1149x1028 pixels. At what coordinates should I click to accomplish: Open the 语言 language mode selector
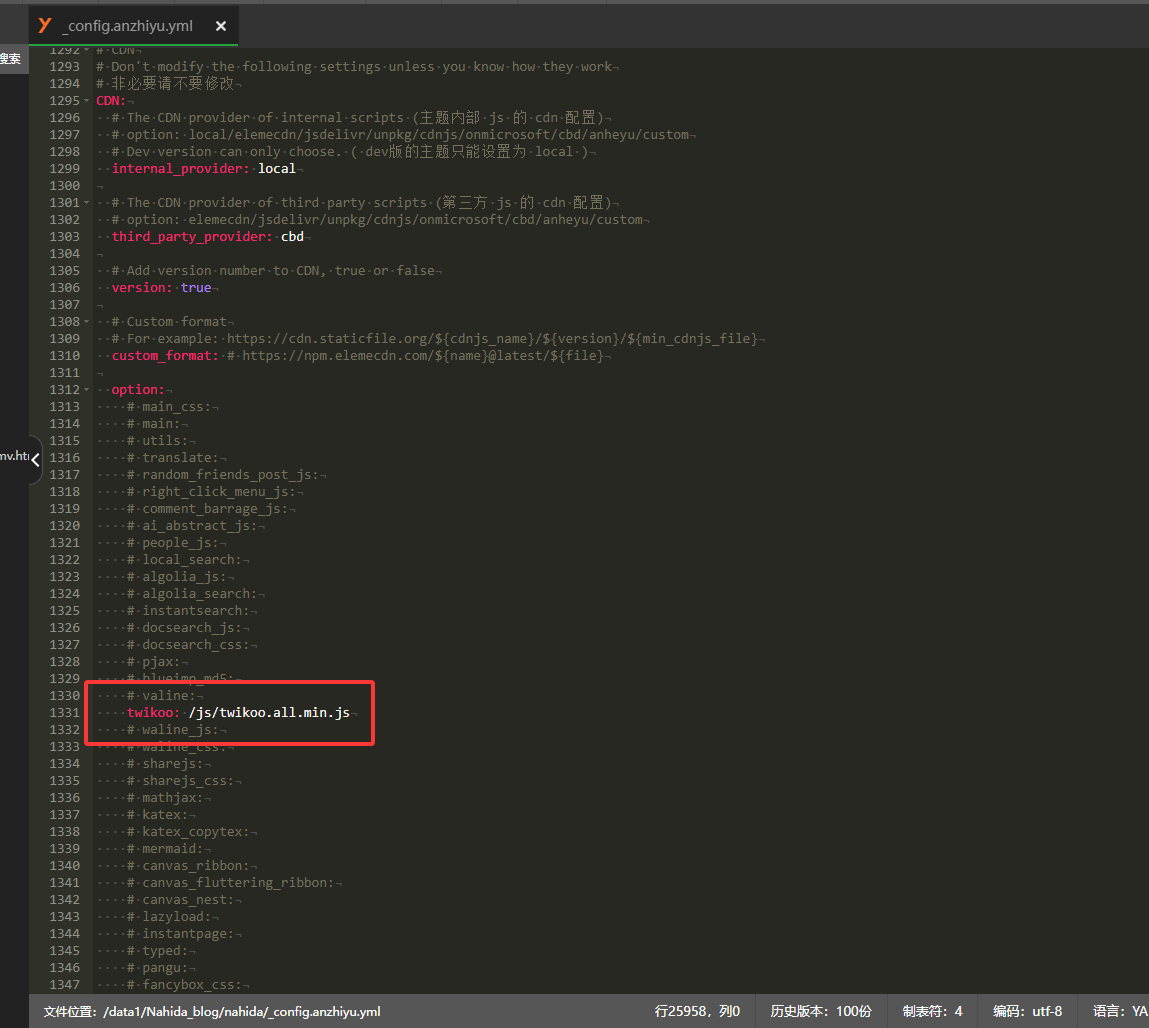tap(1119, 1011)
